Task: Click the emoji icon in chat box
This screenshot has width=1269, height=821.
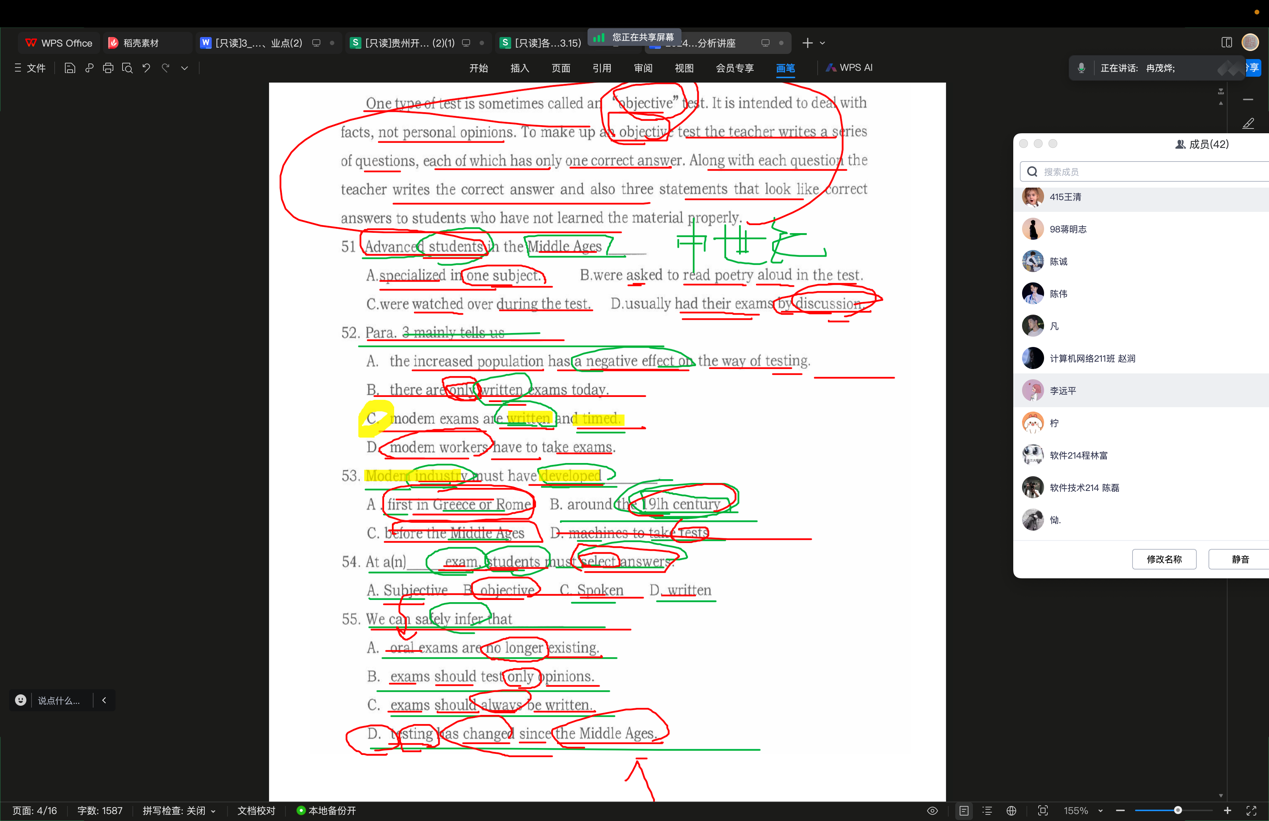Action: (x=21, y=700)
